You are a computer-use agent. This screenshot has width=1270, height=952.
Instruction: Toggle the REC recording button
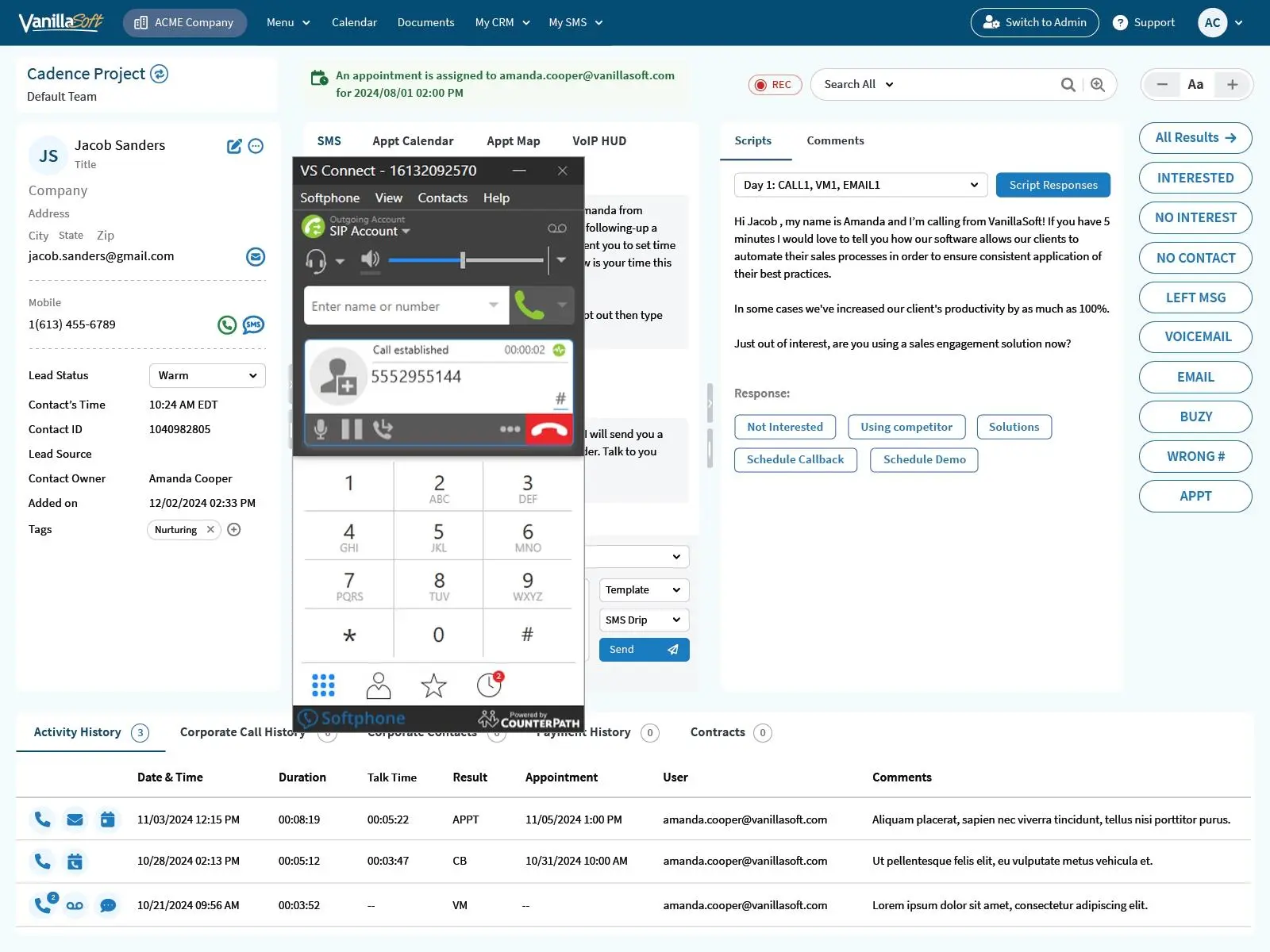pos(775,85)
